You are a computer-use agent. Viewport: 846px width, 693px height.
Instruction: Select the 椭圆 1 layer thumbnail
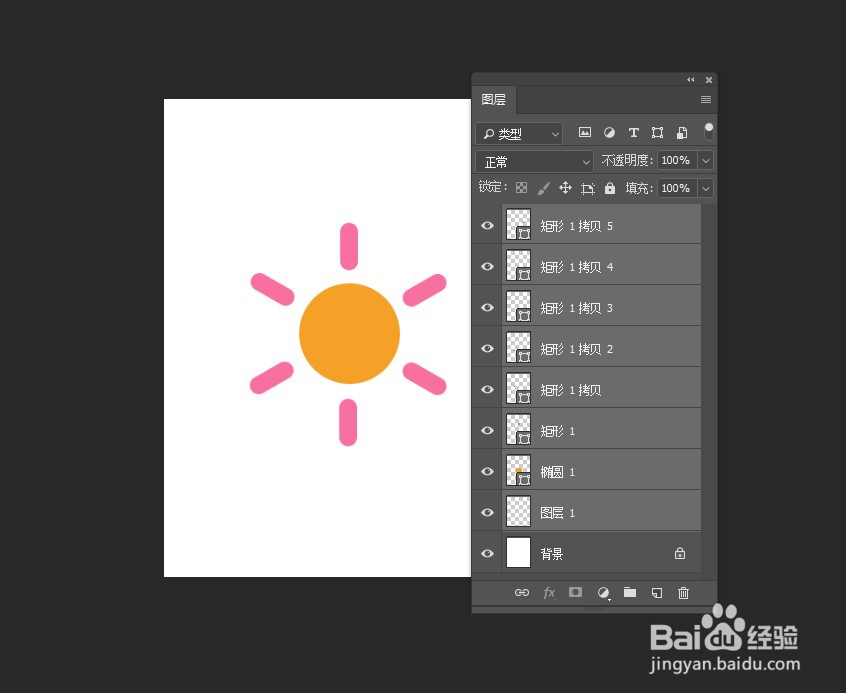518,471
